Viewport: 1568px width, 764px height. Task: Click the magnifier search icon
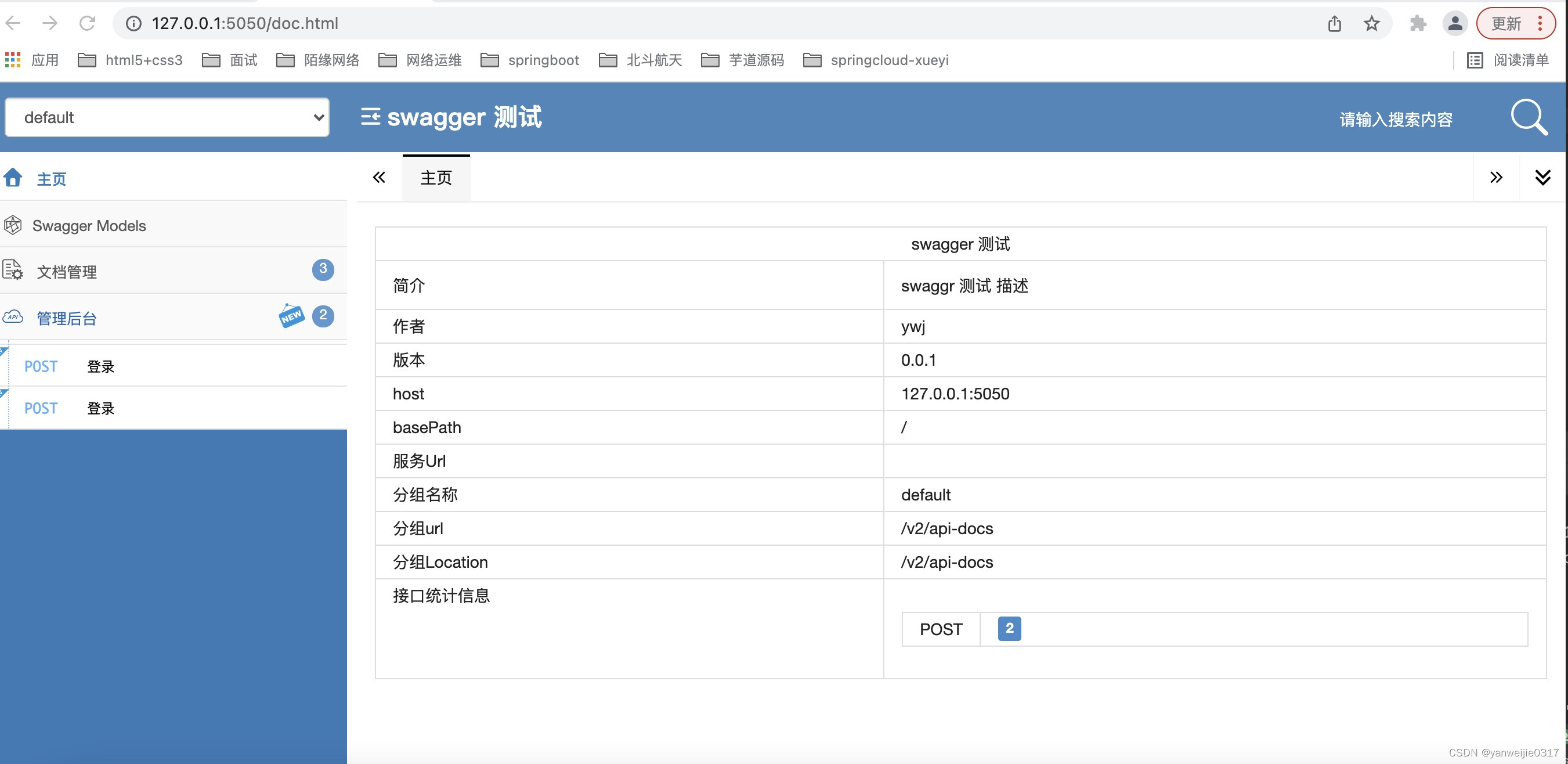(1529, 117)
